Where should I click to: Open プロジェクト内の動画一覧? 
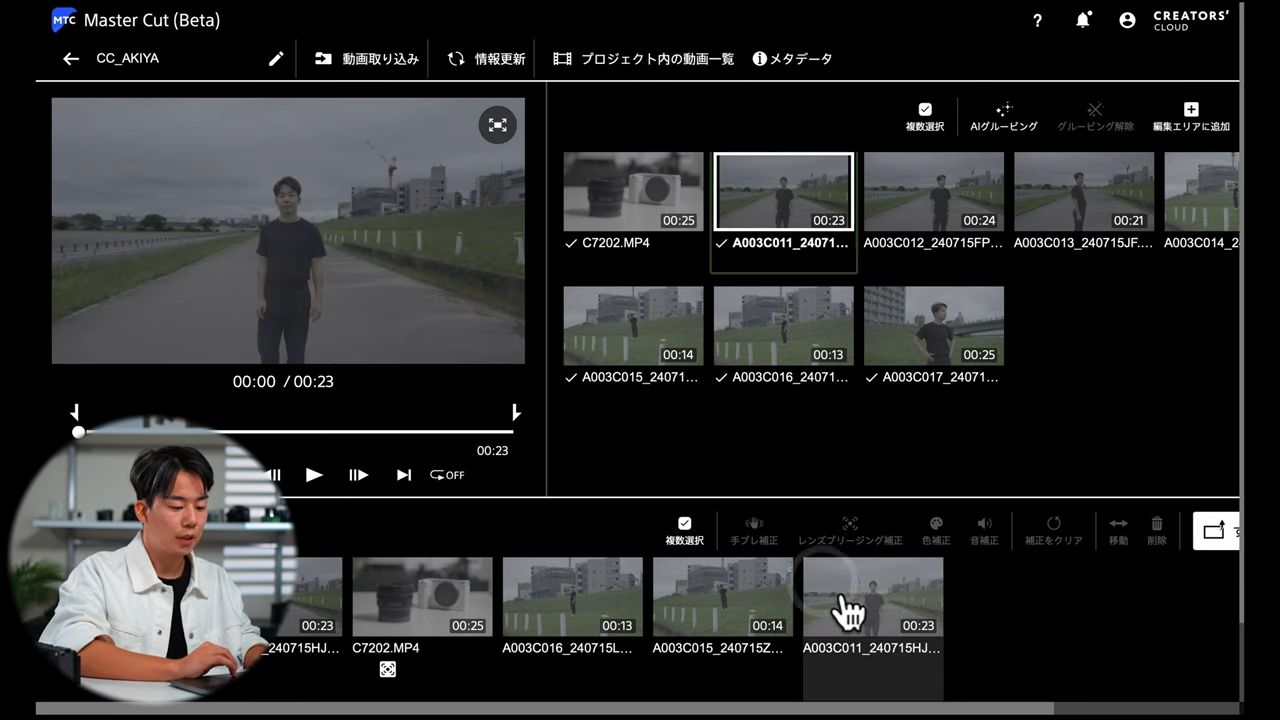click(643, 59)
